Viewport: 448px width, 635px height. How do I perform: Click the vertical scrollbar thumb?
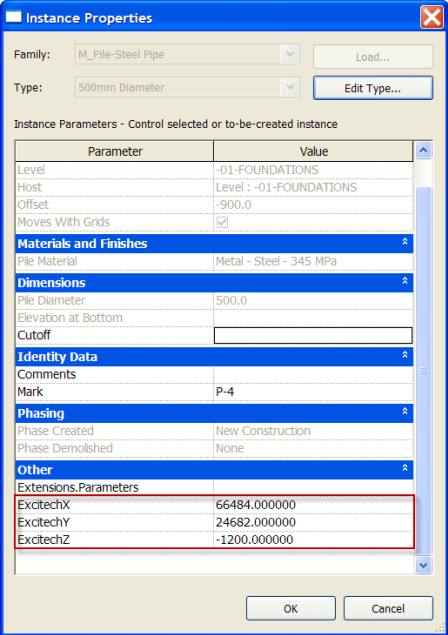click(423, 371)
